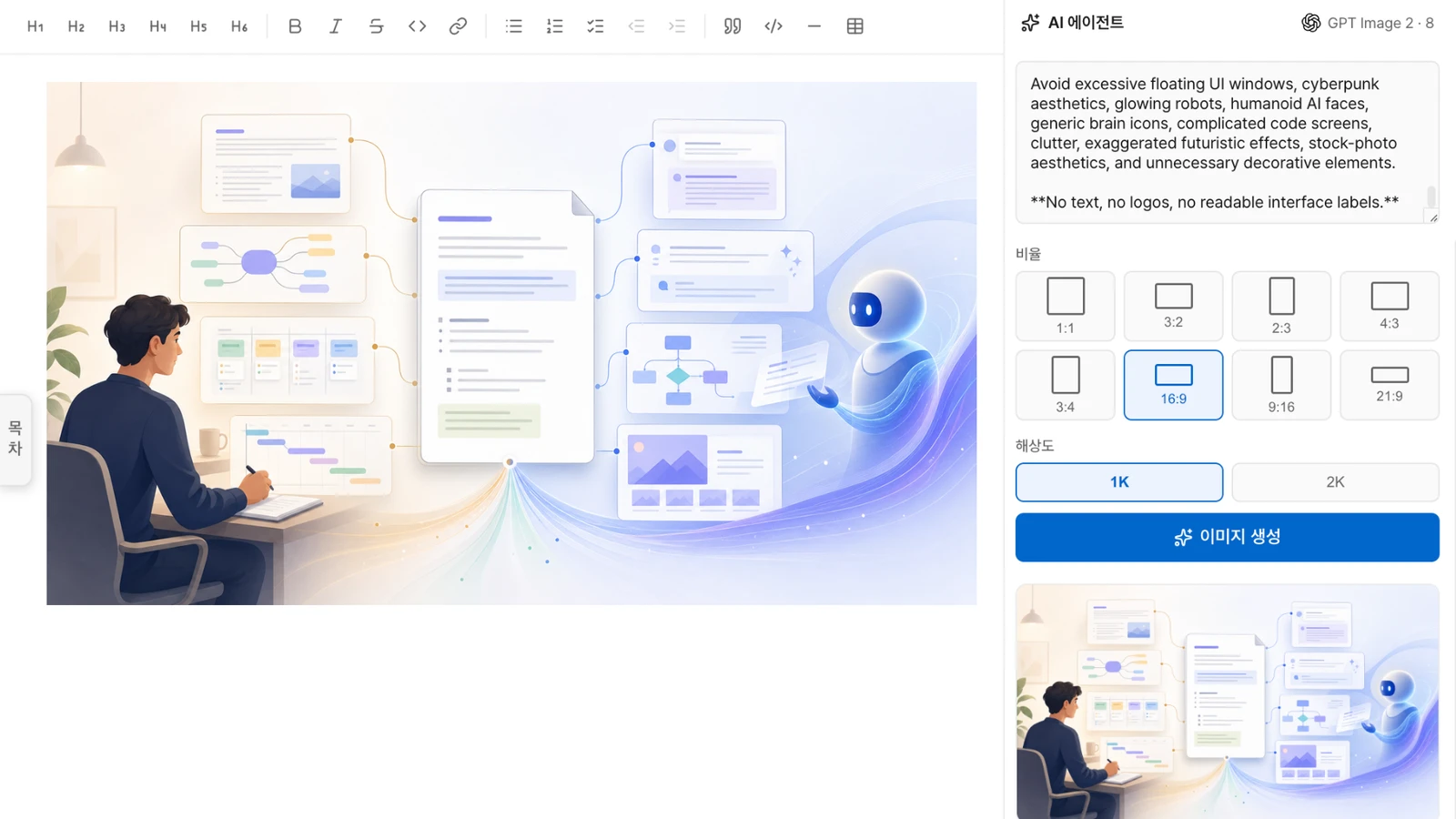Select the 1:1 aspect ratio
1456x819 pixels.
(x=1066, y=306)
